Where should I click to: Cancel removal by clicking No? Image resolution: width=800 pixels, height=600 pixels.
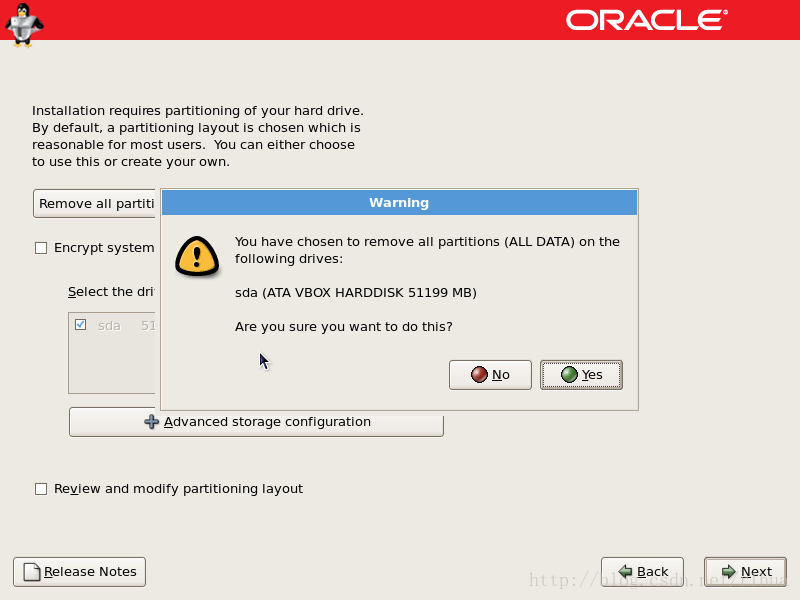(490, 375)
